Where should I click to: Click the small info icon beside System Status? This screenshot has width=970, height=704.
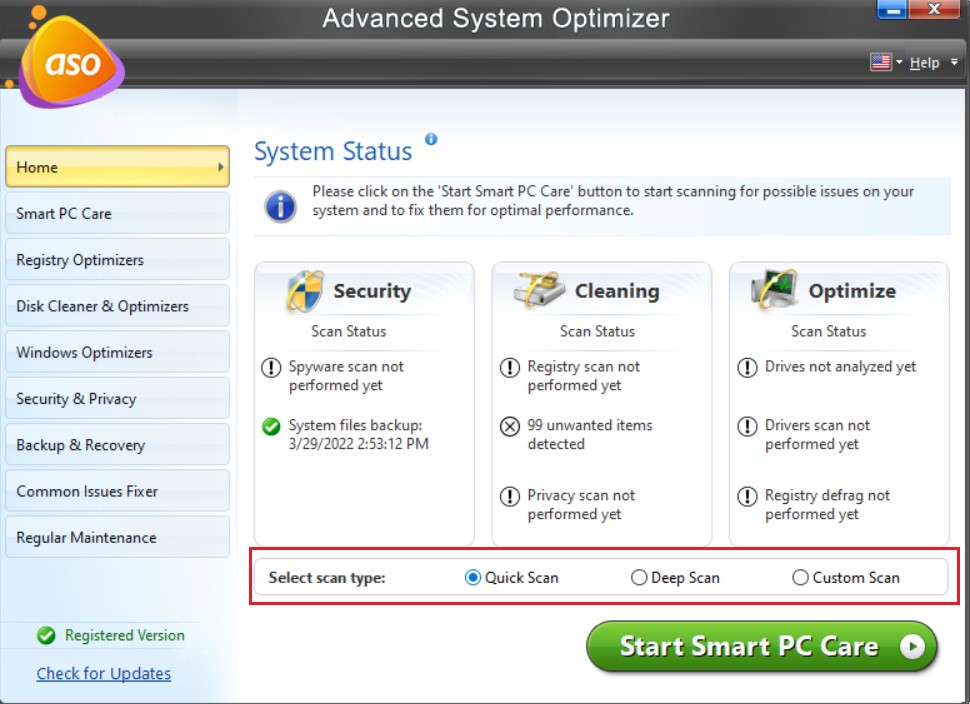click(431, 139)
